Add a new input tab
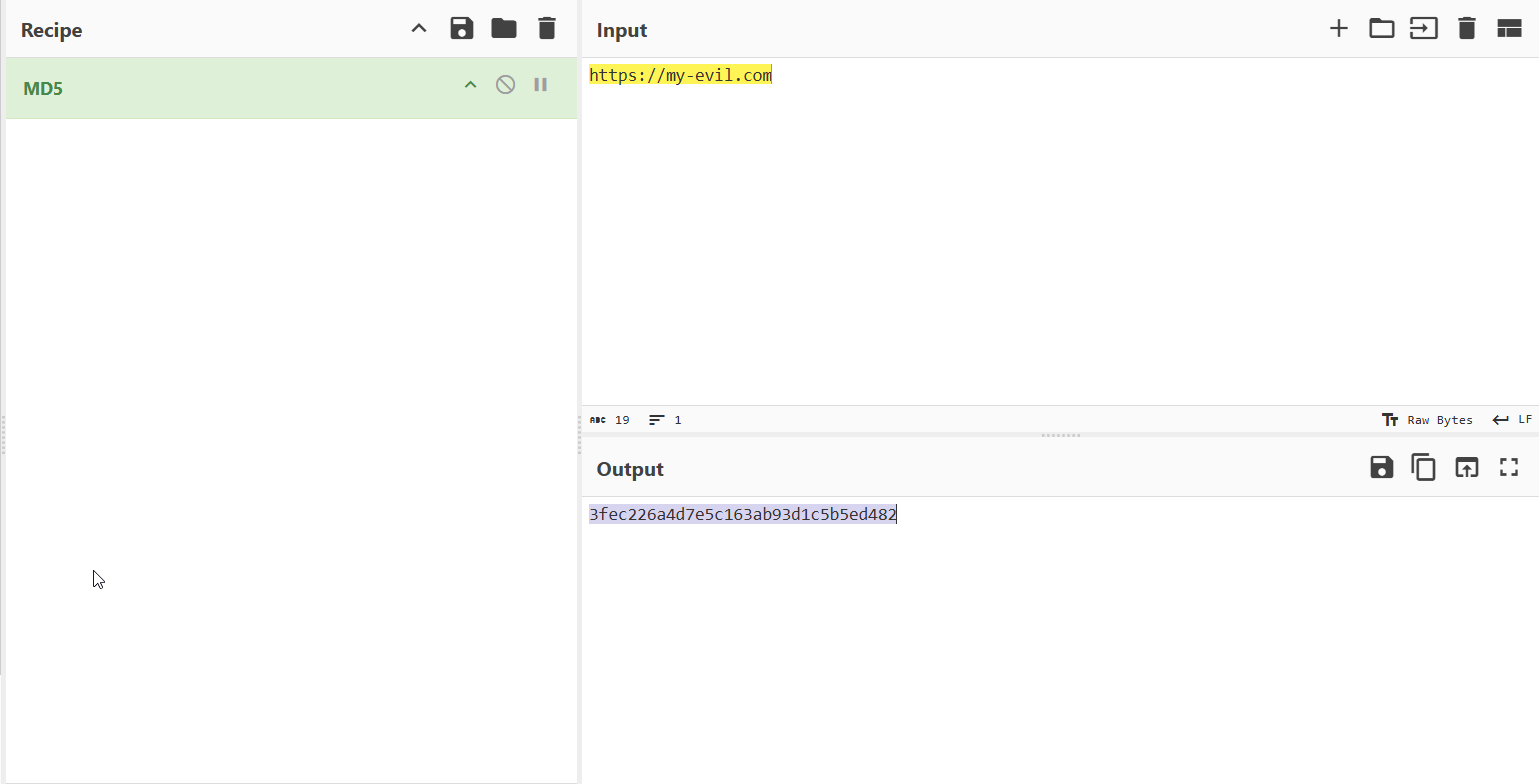1539x784 pixels. tap(1338, 29)
